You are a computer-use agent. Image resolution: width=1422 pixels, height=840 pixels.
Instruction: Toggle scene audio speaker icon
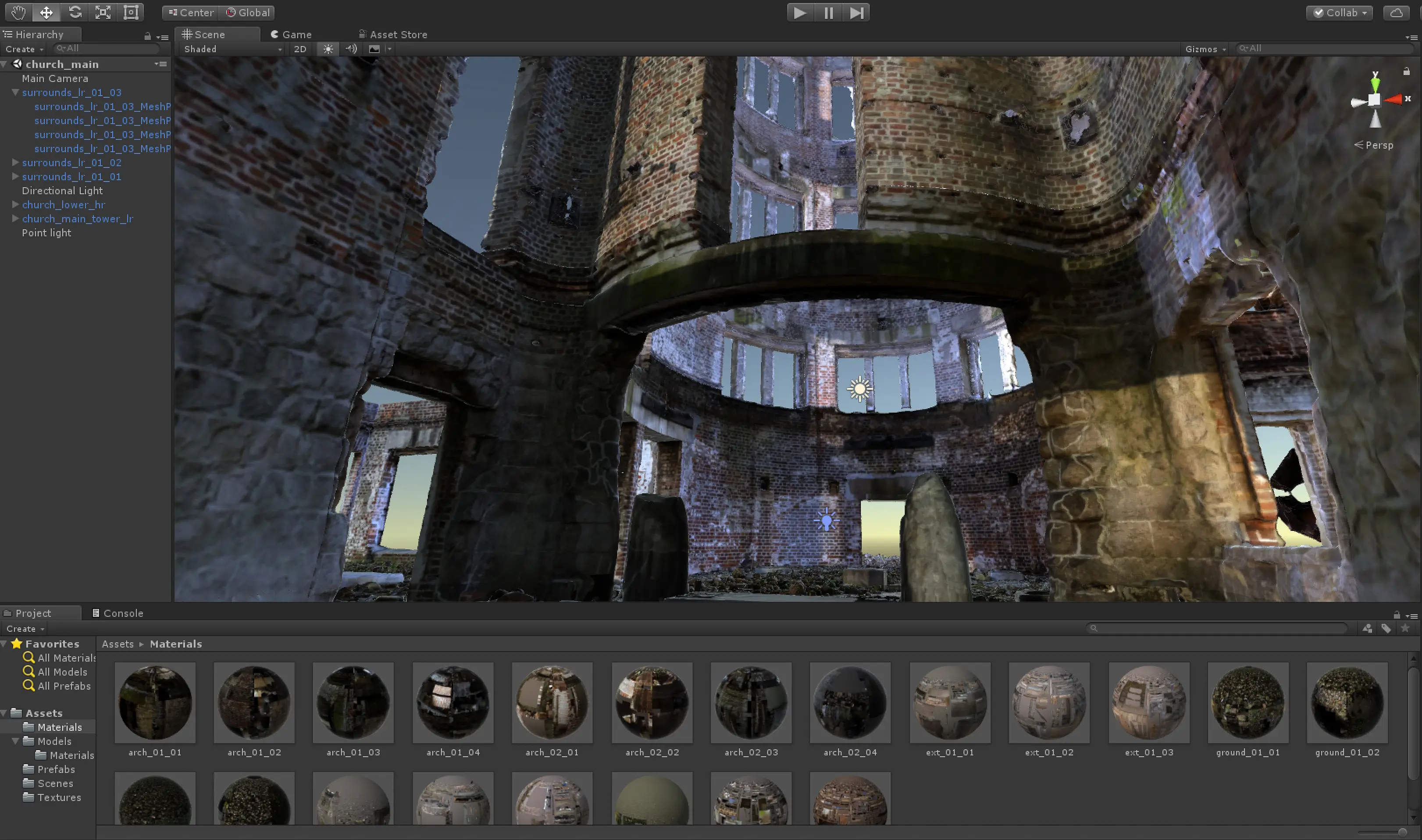point(352,49)
